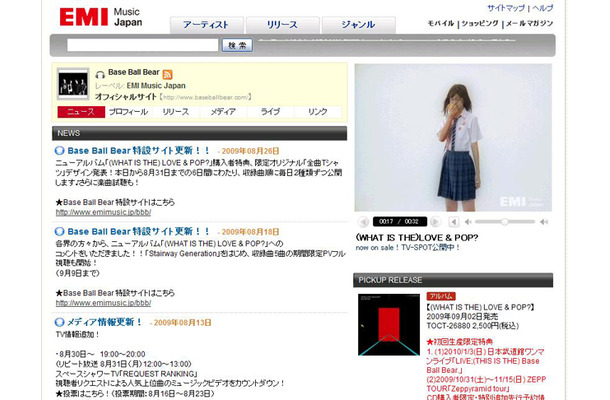Select the リリース artist sub-tab
Screen dimensions: 610x400
[x=176, y=112]
